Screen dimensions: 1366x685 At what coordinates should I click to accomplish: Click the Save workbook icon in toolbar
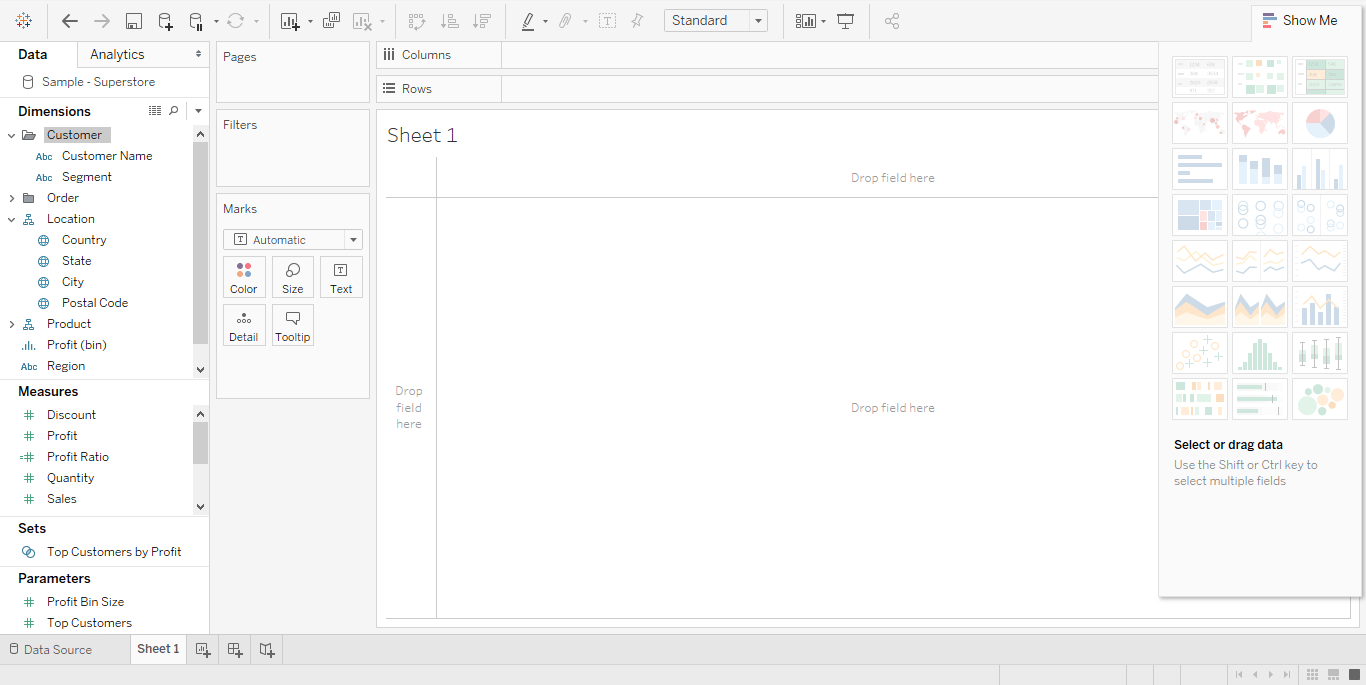pos(133,21)
